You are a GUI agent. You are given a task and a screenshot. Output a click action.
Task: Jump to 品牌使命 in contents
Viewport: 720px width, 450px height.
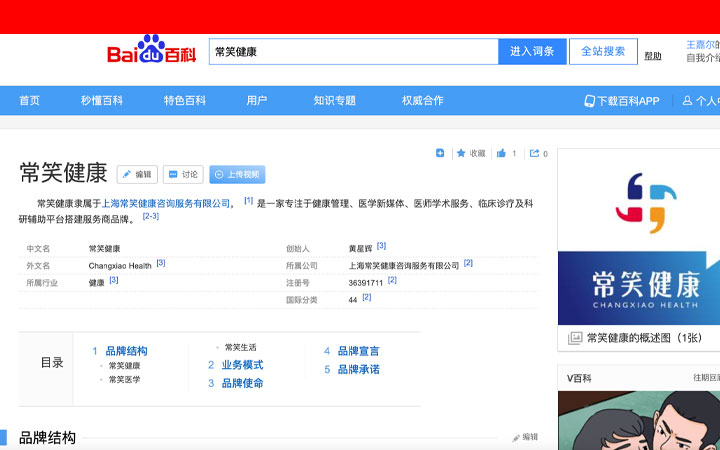coord(242,383)
